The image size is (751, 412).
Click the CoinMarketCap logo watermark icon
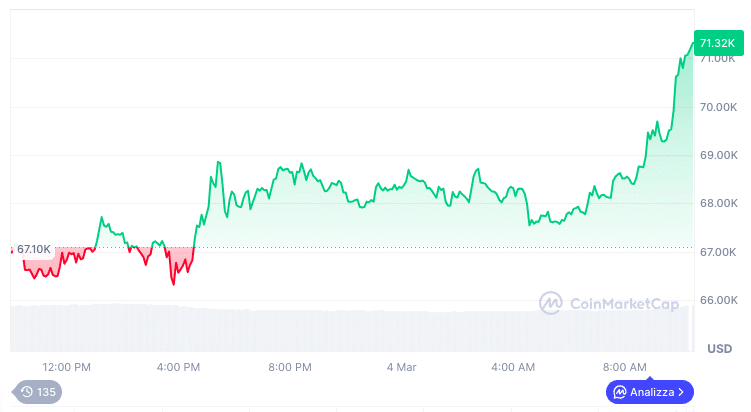click(x=551, y=302)
